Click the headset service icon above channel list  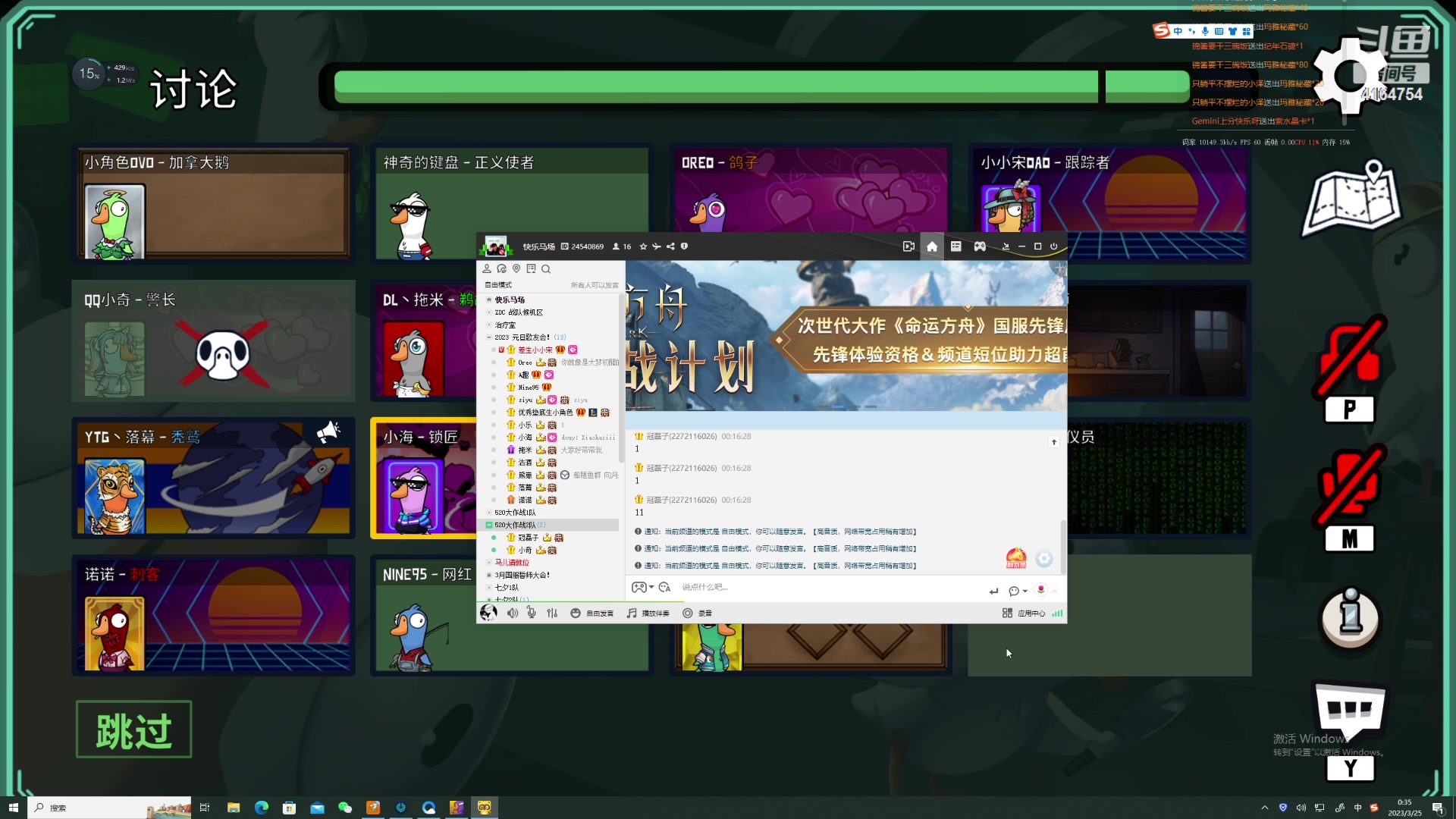501,269
